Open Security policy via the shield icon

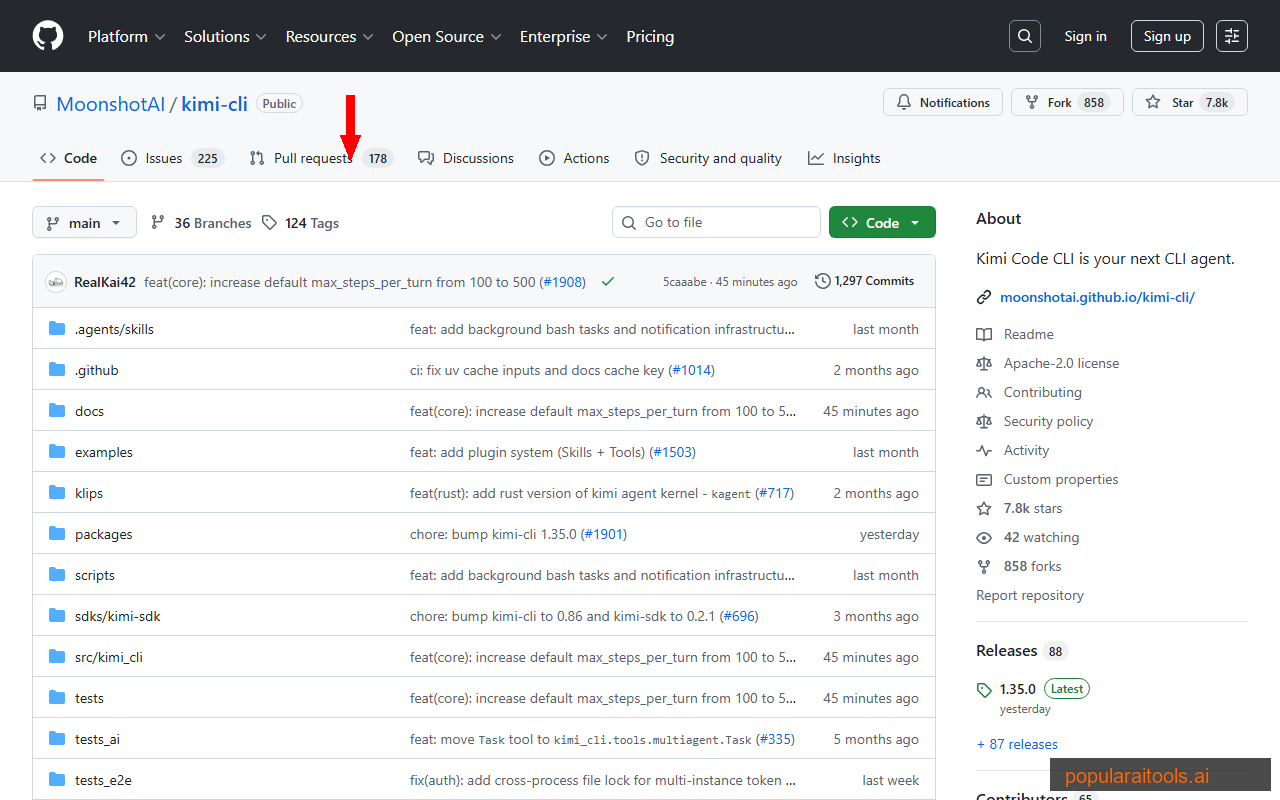(985, 421)
